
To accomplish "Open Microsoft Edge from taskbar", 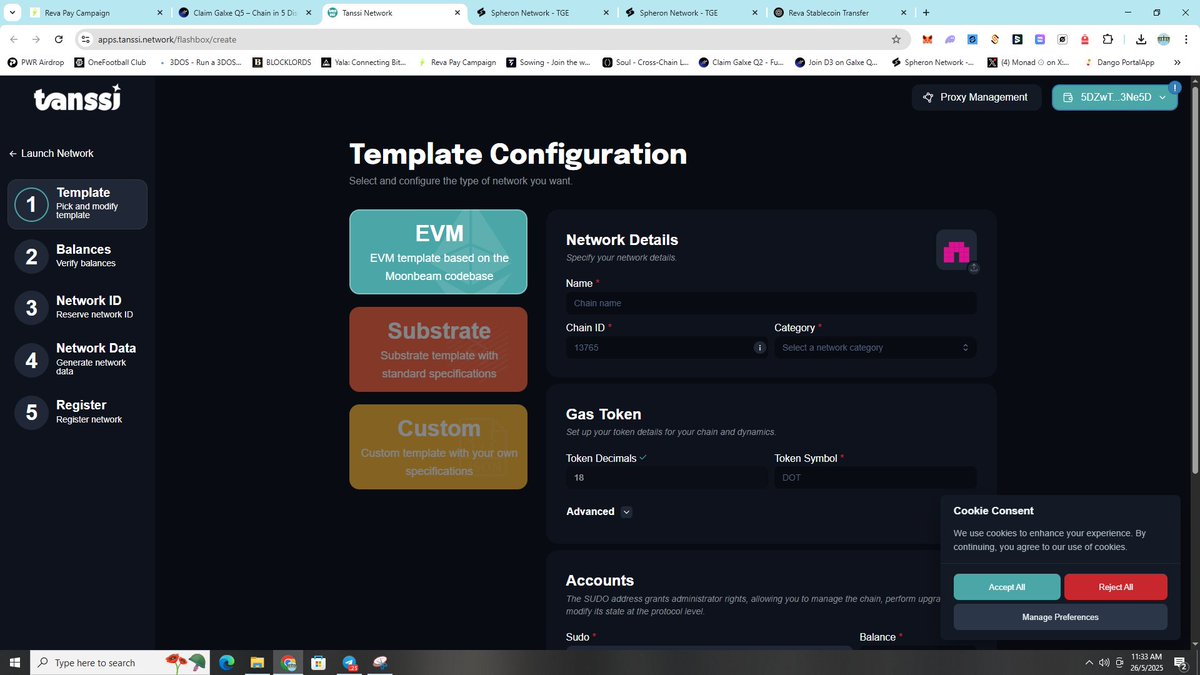I will click(226, 662).
